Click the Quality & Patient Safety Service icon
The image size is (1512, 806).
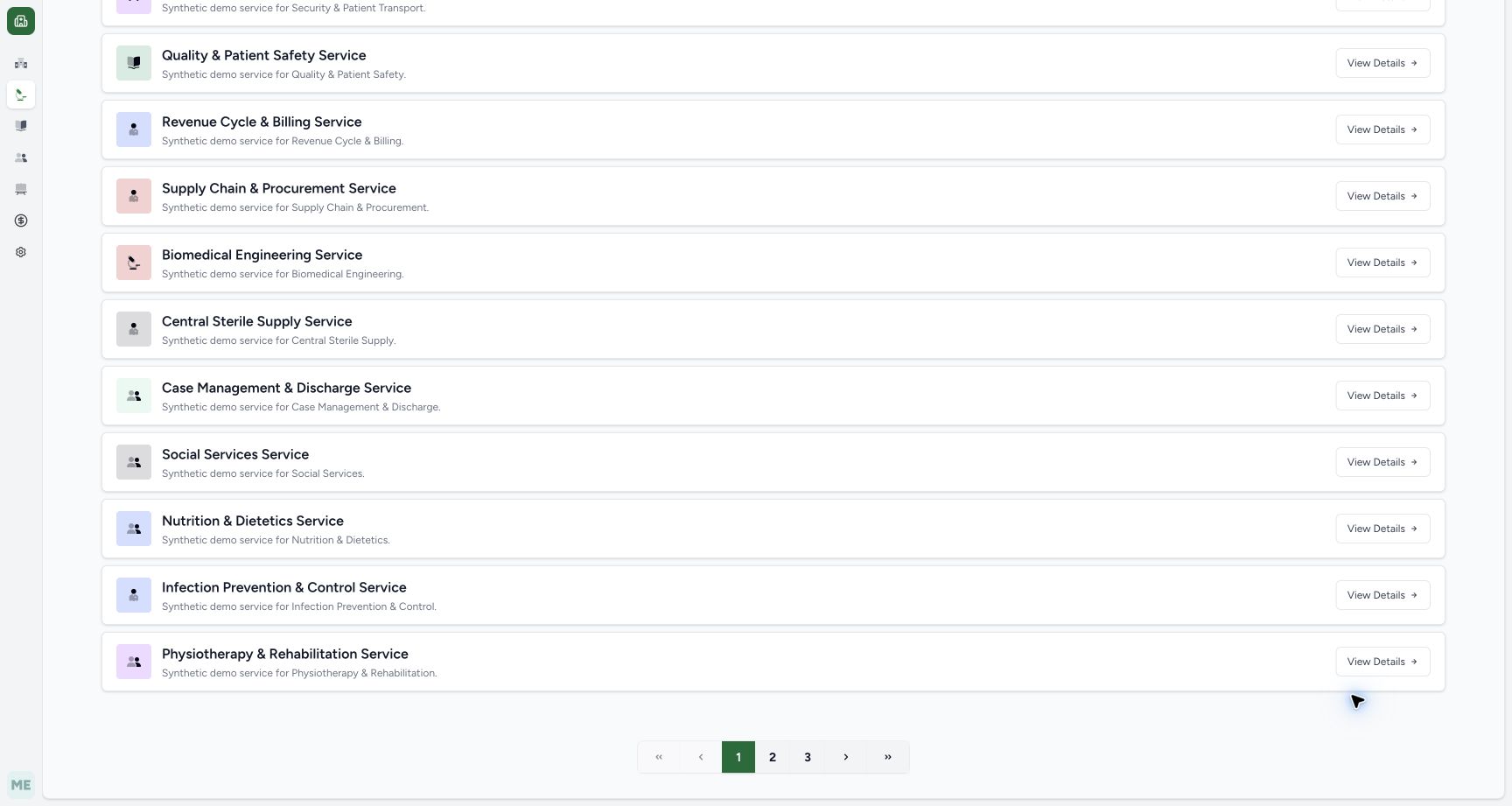(134, 63)
